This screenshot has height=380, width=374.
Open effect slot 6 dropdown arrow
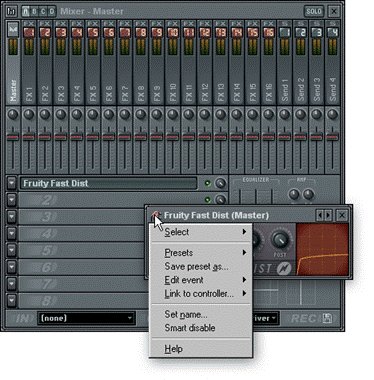coord(12,267)
